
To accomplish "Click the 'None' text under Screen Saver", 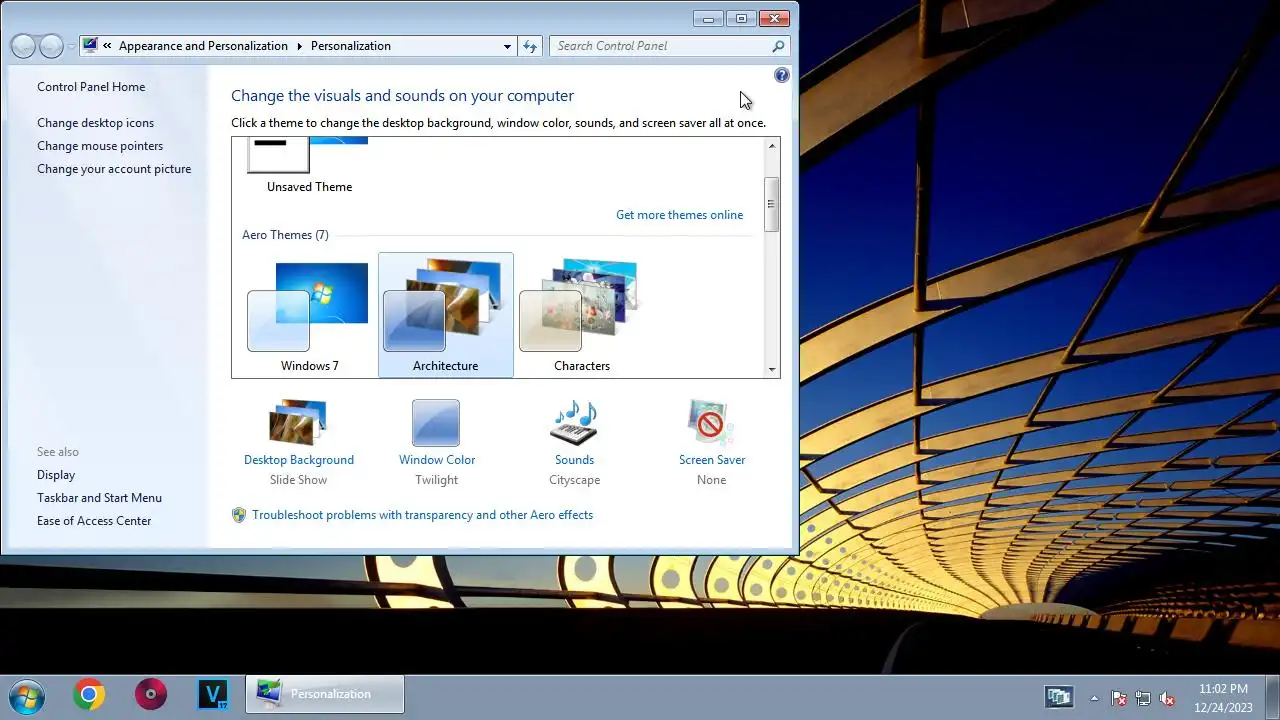I will [711, 480].
